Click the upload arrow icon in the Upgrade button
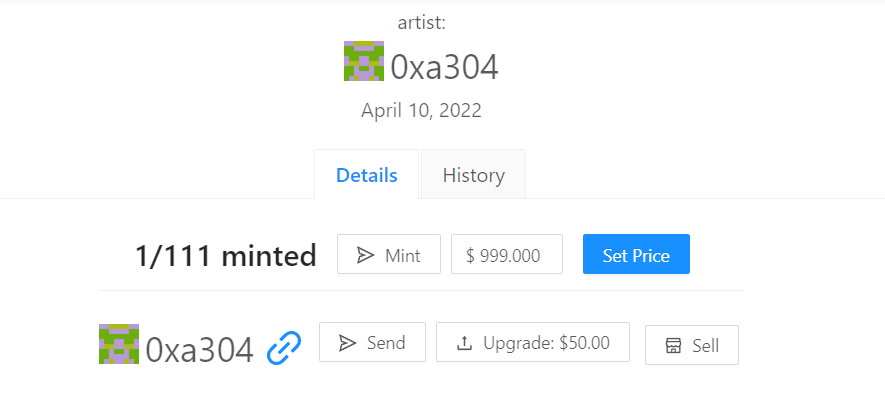The height and width of the screenshot is (402, 885). 464,343
